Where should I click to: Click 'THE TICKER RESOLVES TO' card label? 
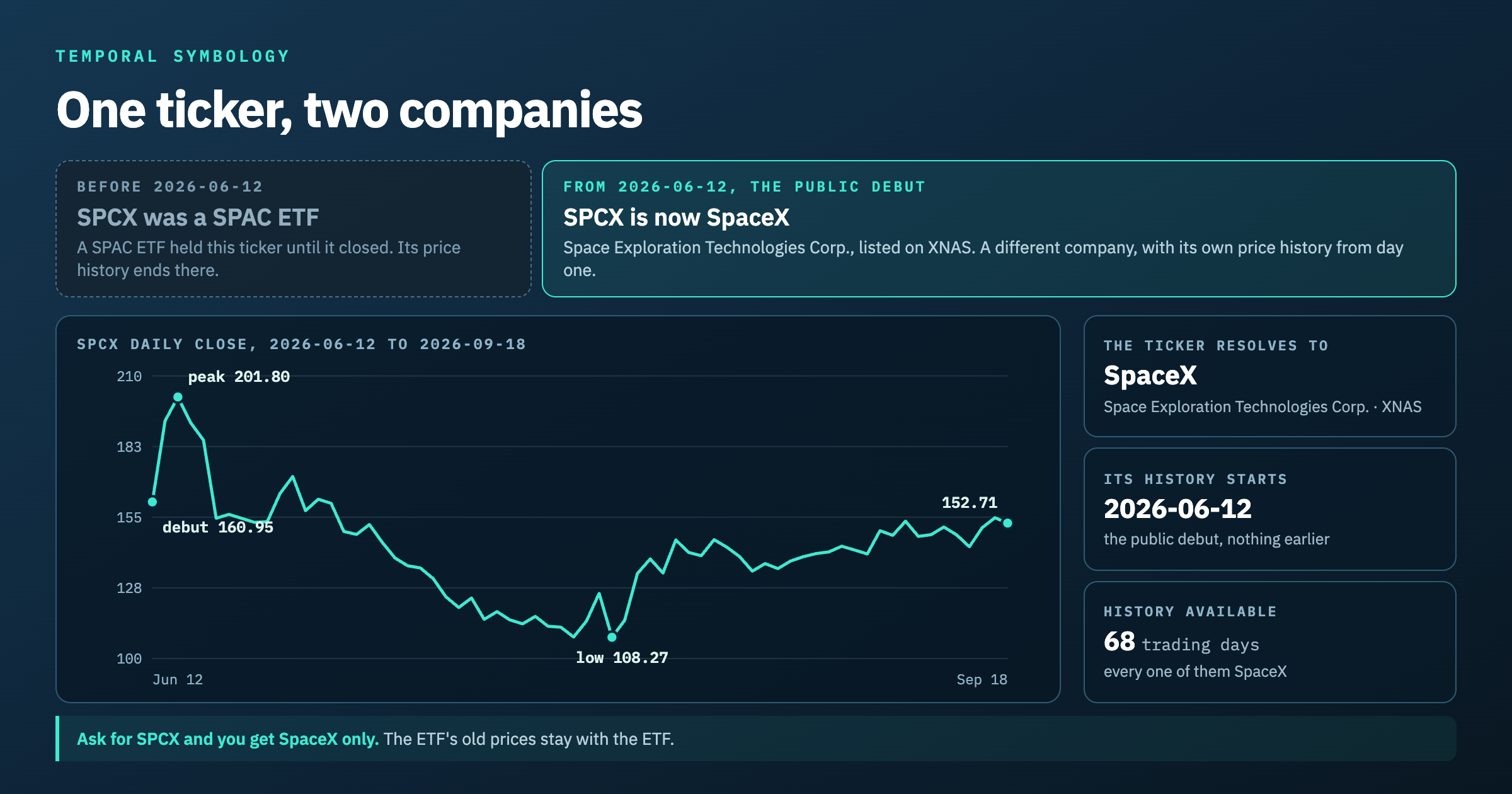point(1216,345)
